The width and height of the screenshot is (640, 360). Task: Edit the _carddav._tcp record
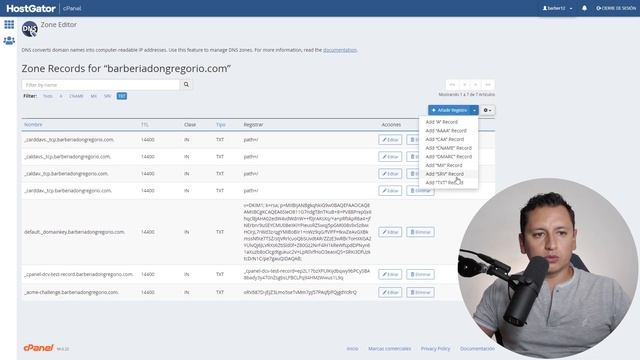(390, 191)
